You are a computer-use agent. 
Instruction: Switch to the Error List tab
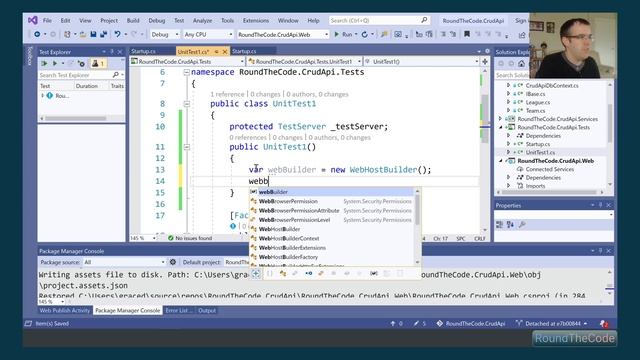coord(178,310)
